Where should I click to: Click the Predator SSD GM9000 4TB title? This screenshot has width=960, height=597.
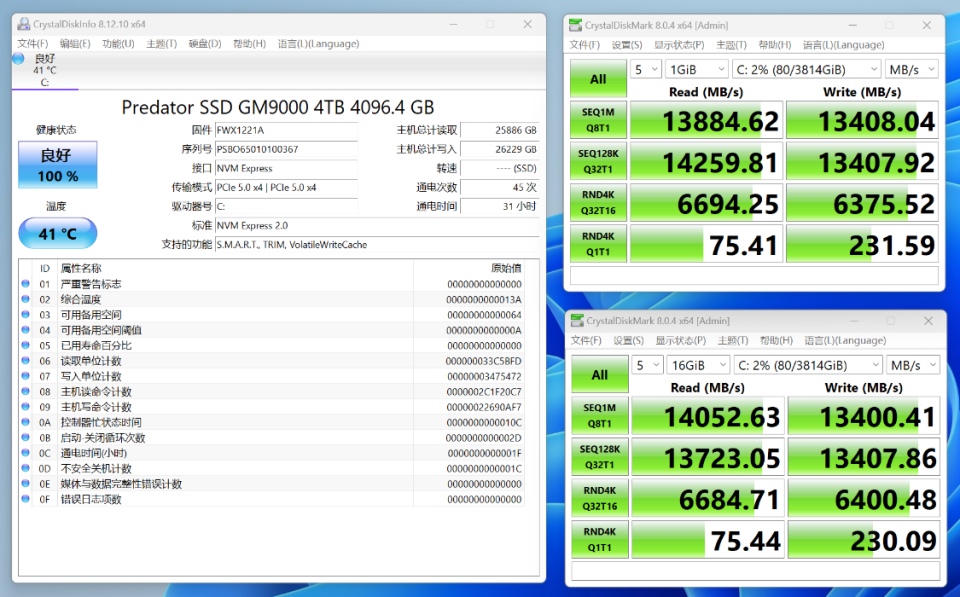278,107
